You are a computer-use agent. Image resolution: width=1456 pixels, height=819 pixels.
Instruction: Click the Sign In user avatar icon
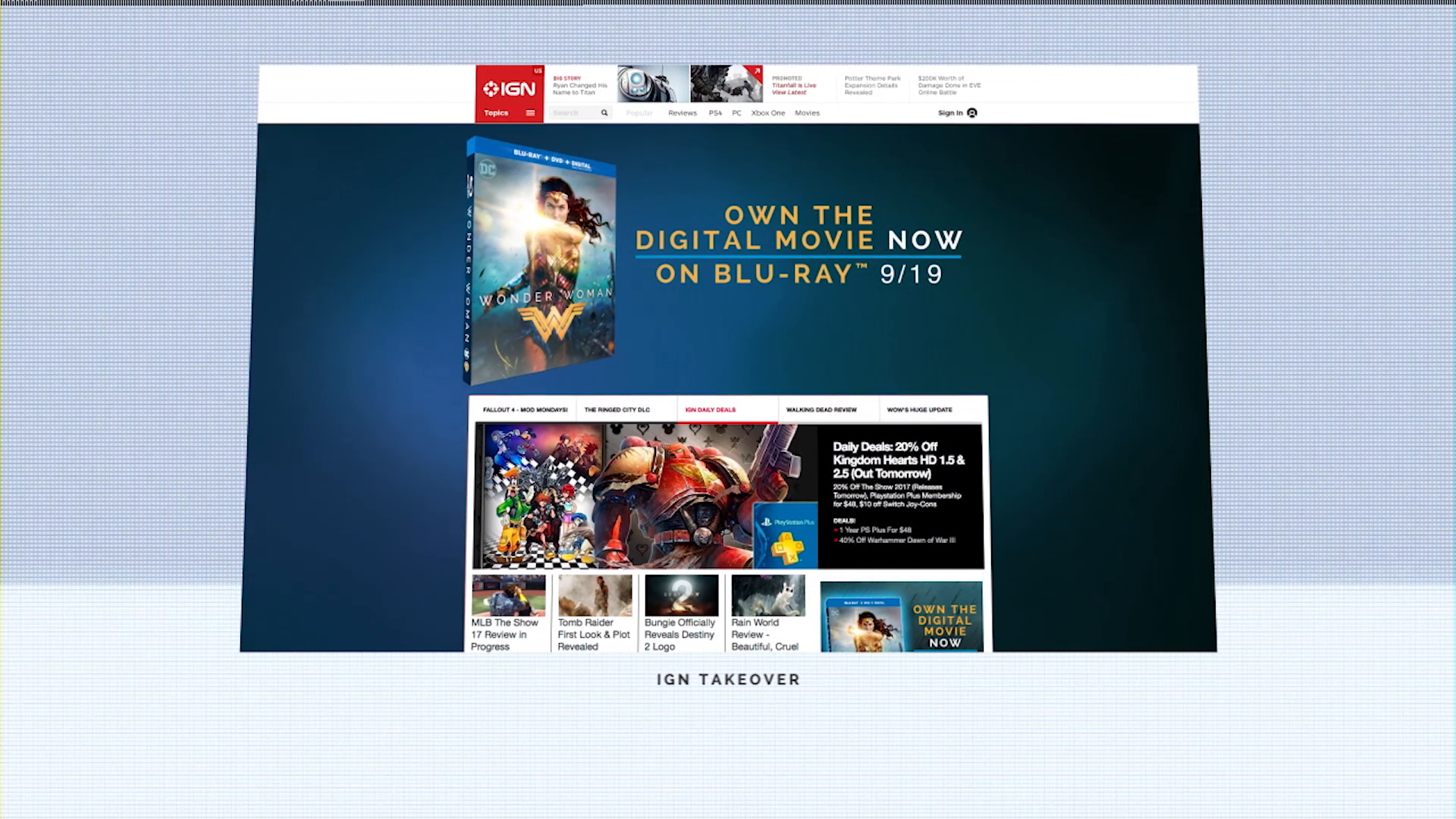[x=972, y=113]
